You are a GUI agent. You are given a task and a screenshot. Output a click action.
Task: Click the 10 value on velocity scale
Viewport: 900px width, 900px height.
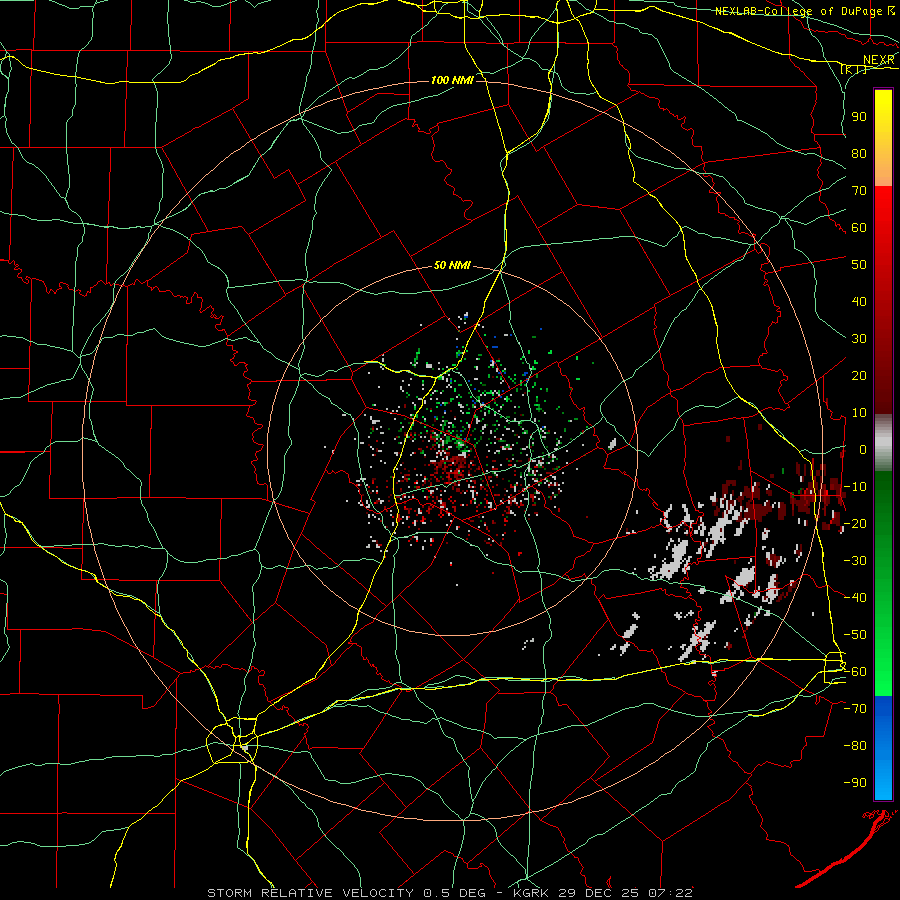click(859, 413)
